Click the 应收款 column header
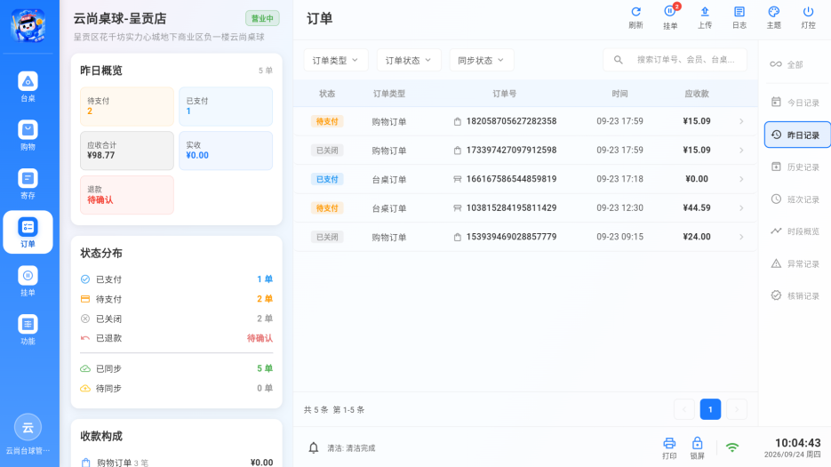831x467 pixels. (x=696, y=94)
